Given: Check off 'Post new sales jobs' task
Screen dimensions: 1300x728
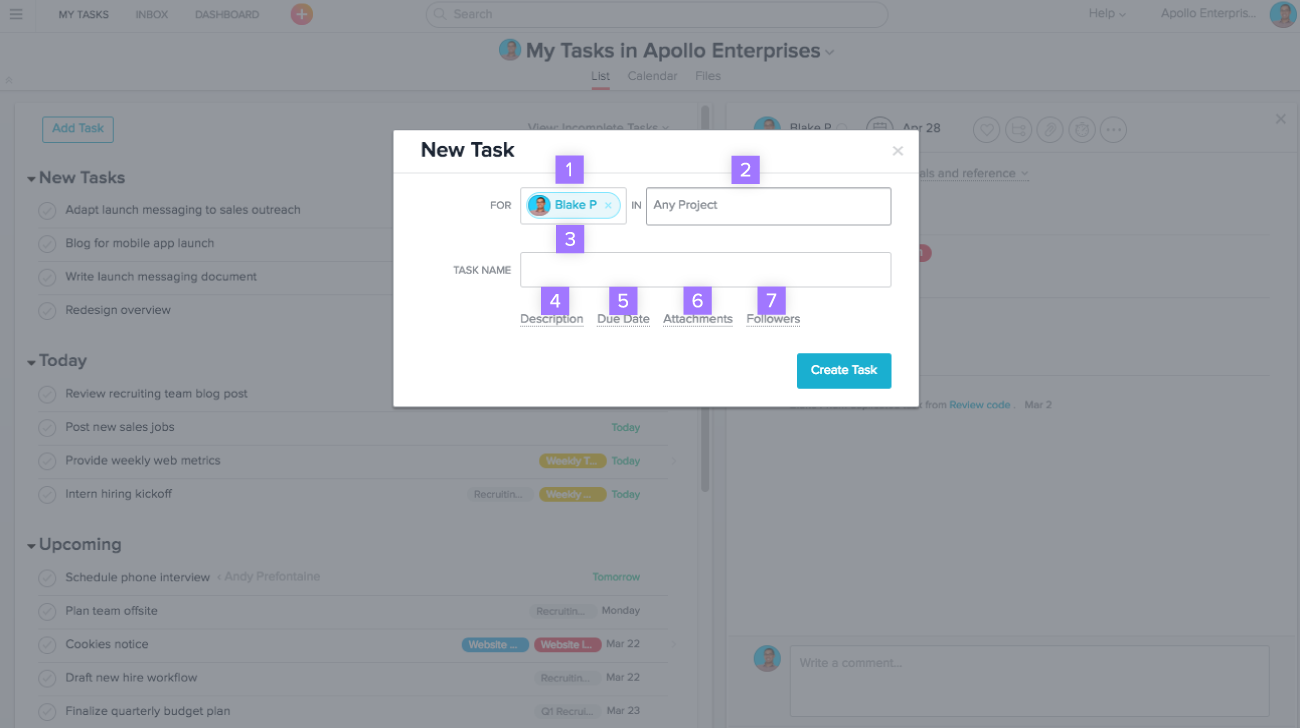Looking at the screenshot, I should pos(47,428).
